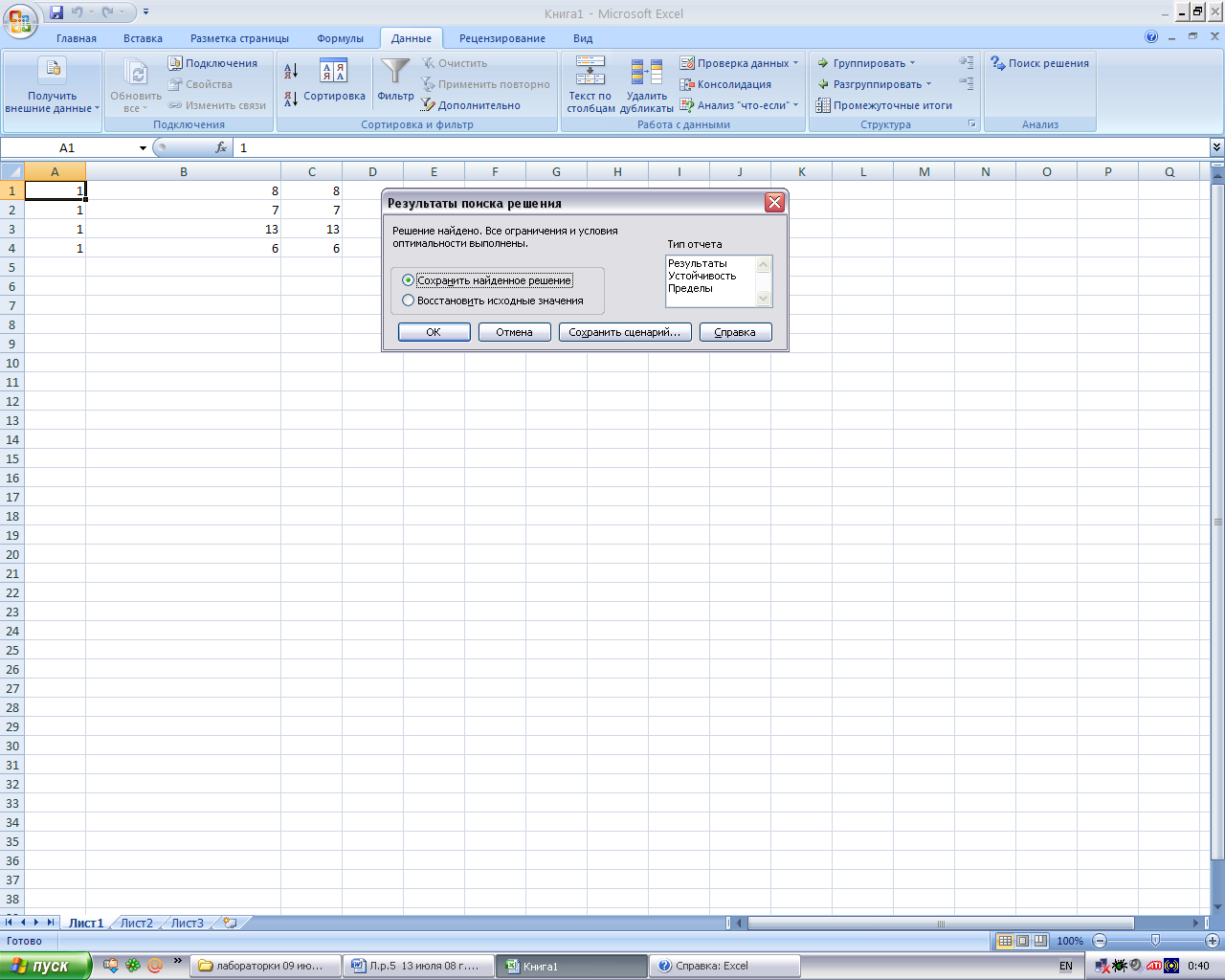Expand the Name Box dropdown
This screenshot has width=1225, height=980.
click(x=143, y=148)
